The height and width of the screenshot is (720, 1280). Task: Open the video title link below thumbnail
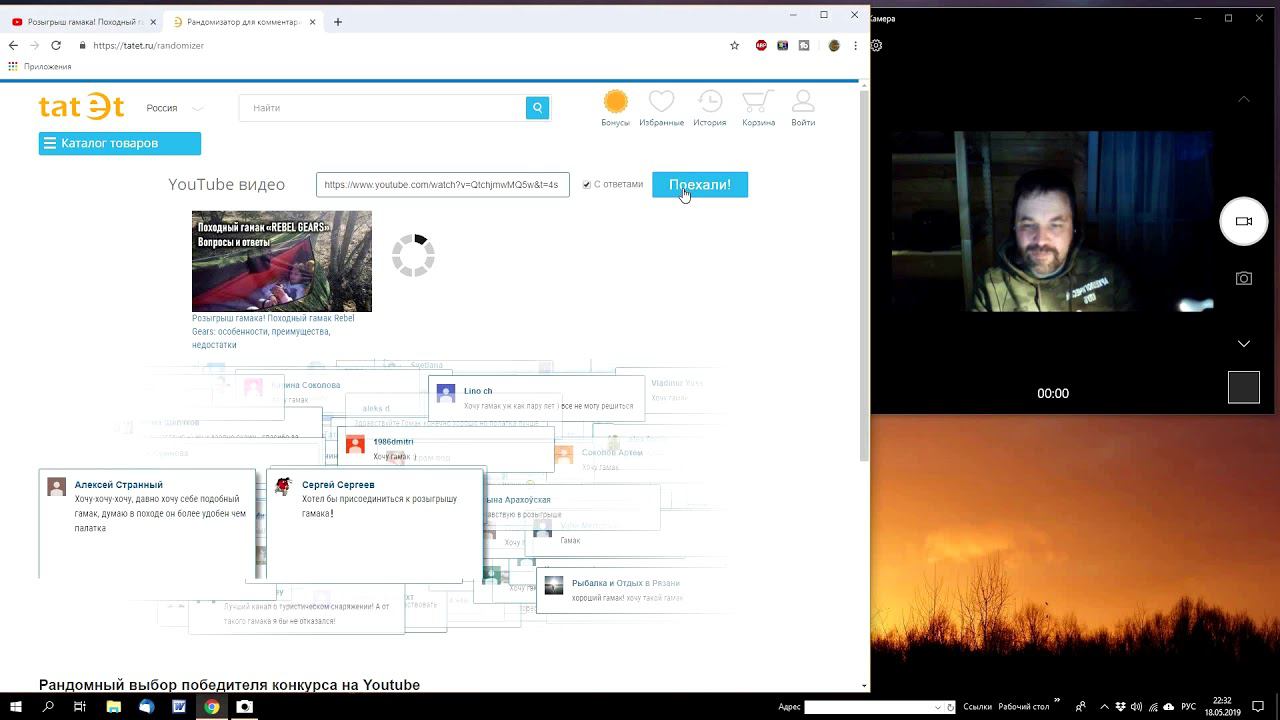coord(273,331)
